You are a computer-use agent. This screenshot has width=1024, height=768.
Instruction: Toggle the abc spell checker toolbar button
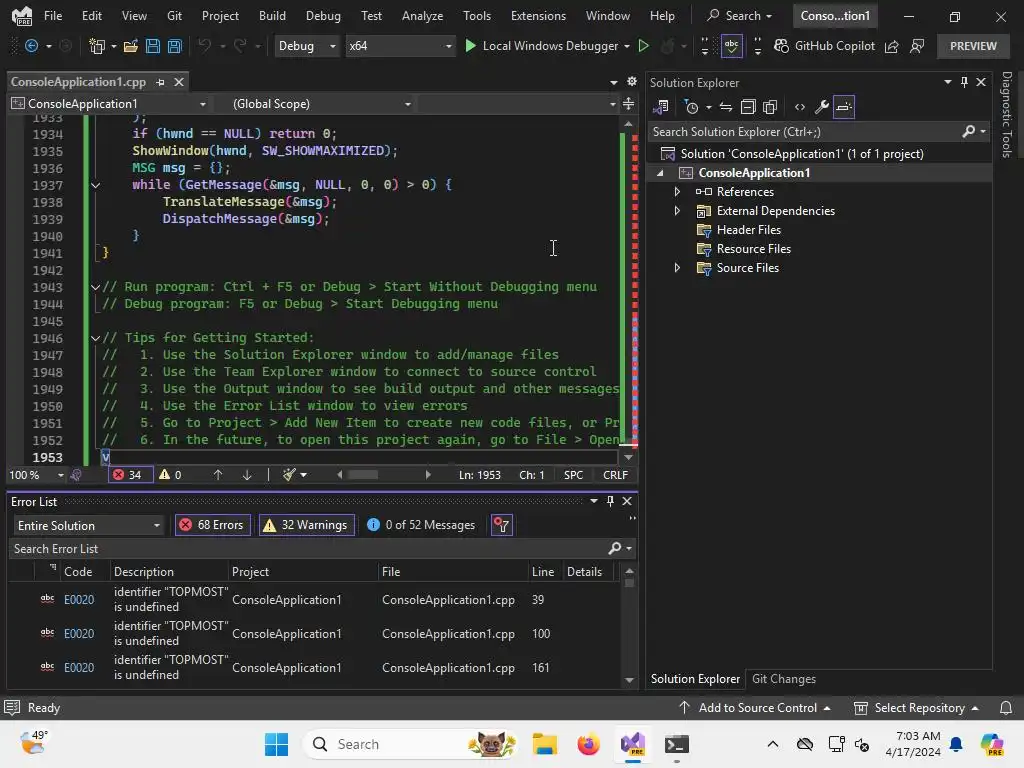click(731, 46)
